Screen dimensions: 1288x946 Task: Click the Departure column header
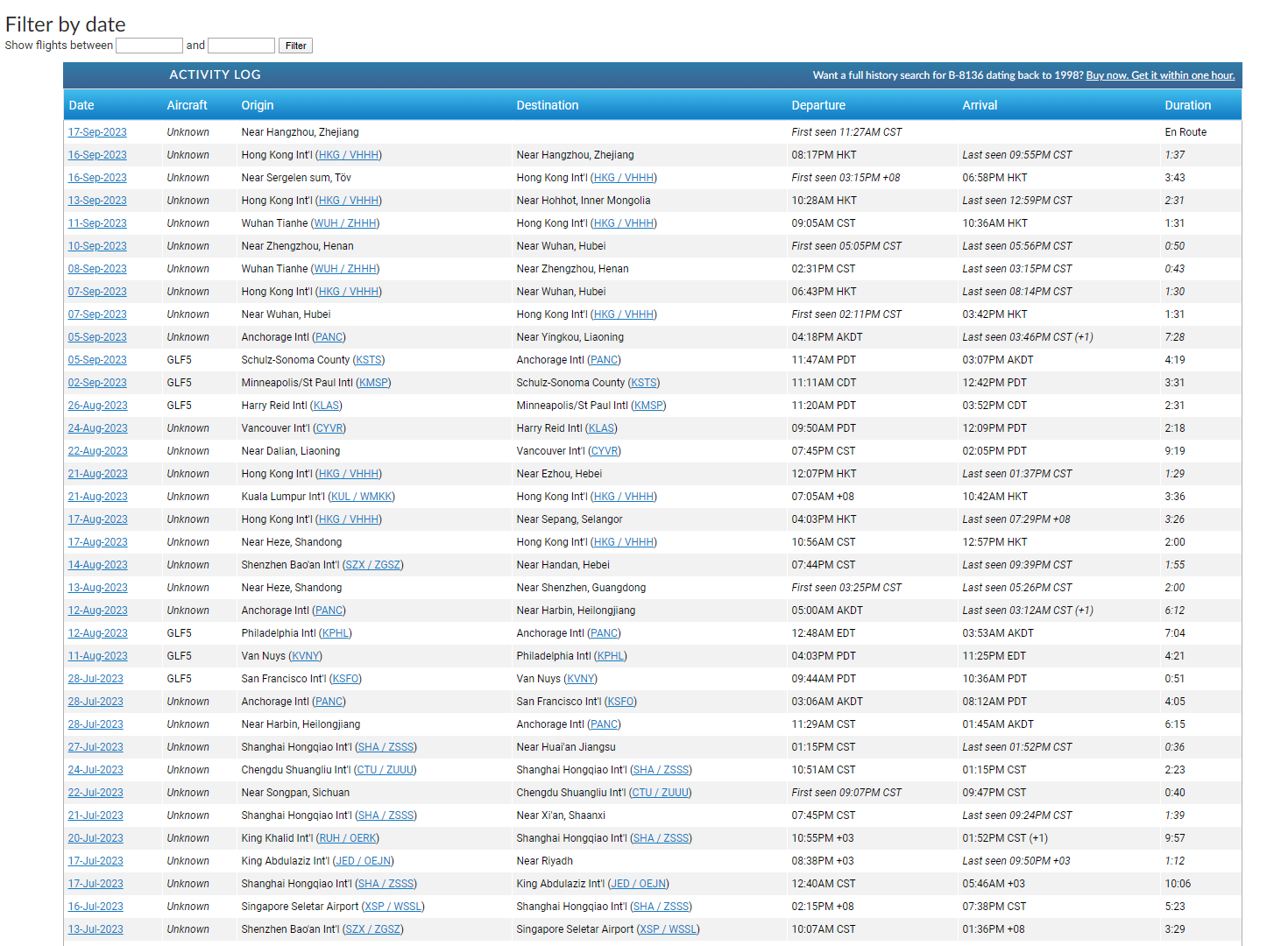pyautogui.click(x=818, y=105)
